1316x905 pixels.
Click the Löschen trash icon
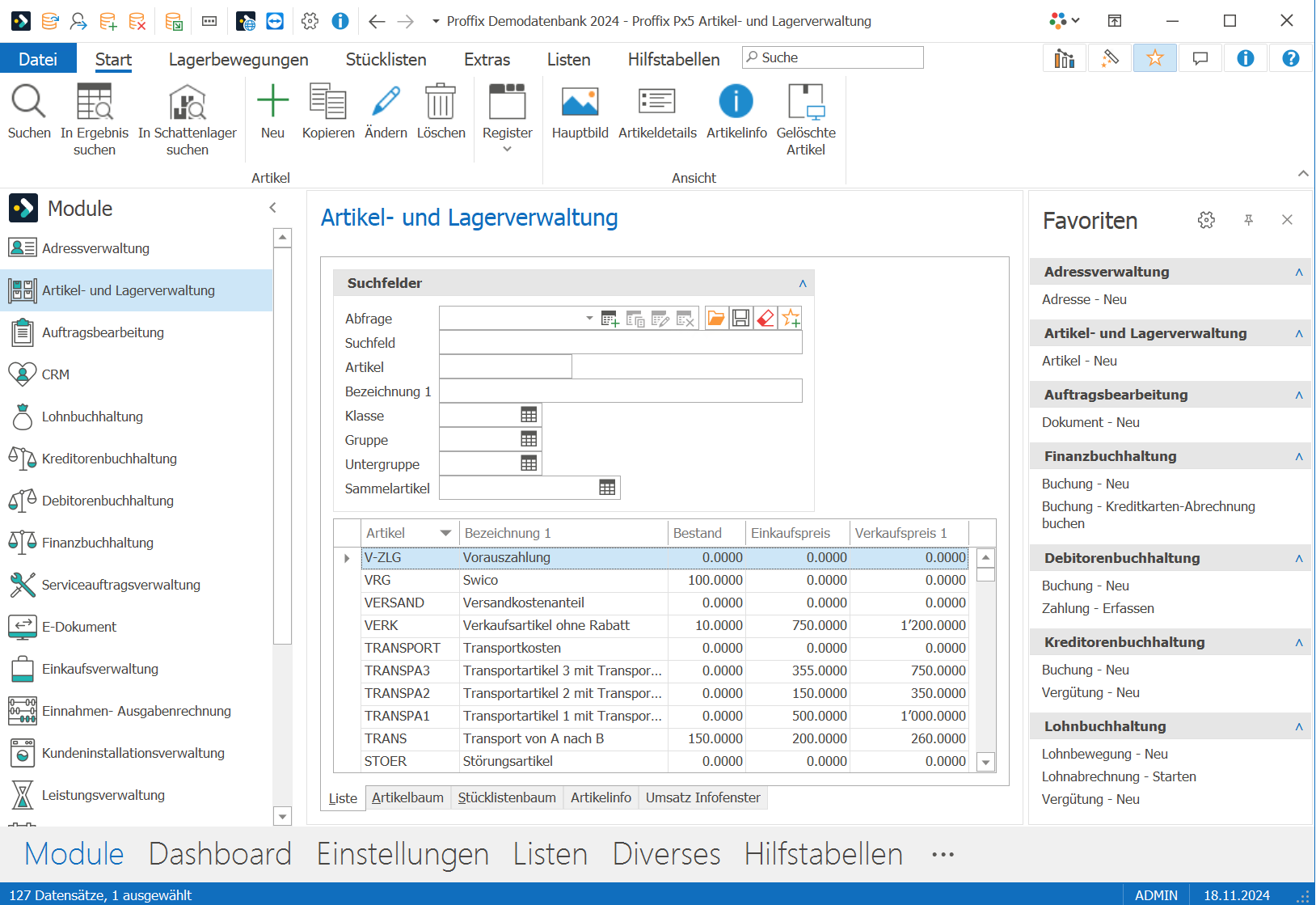point(441,102)
